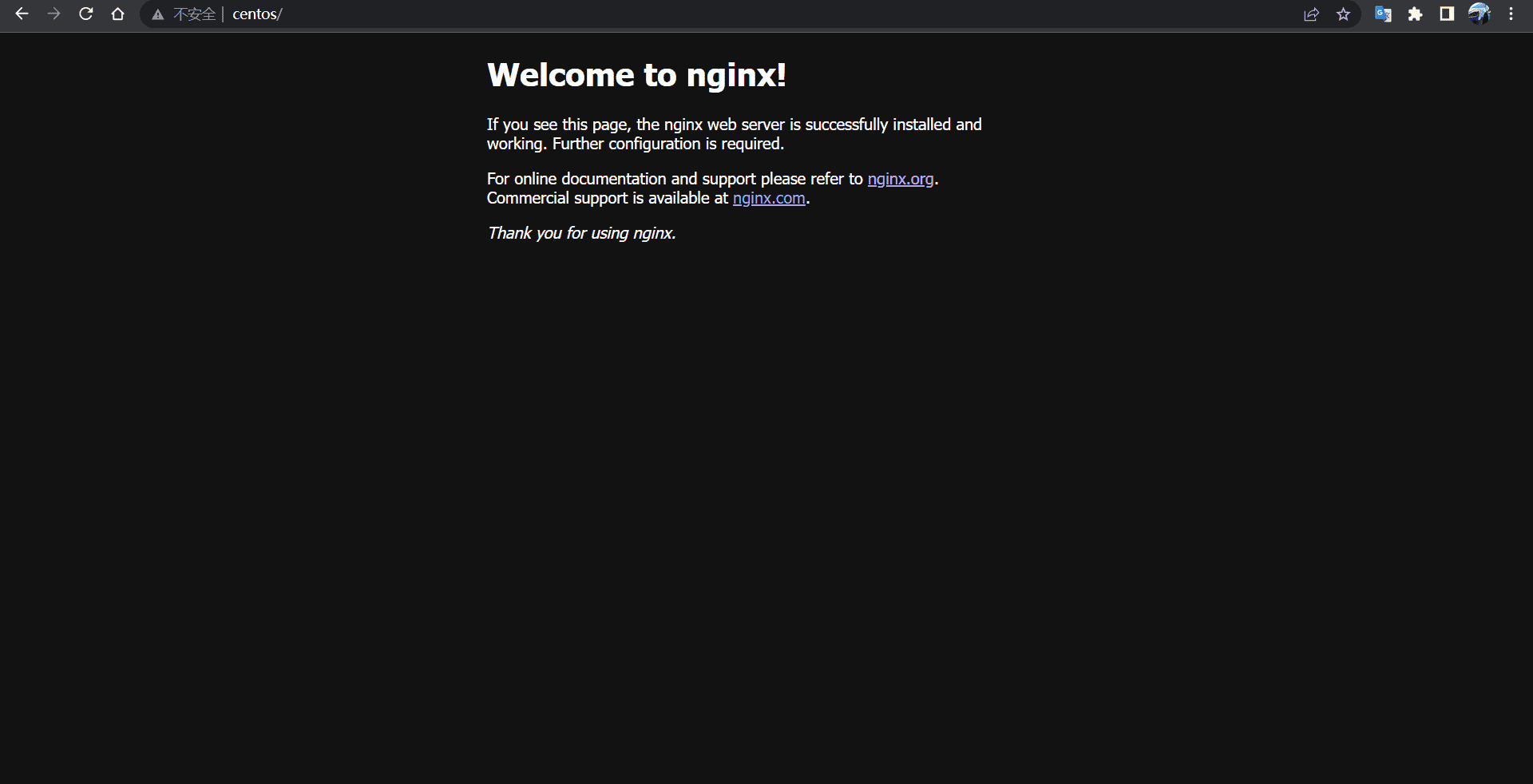Open the Extensions puzzle menu
Viewport: 1533px width, 784px height.
pos(1415,14)
